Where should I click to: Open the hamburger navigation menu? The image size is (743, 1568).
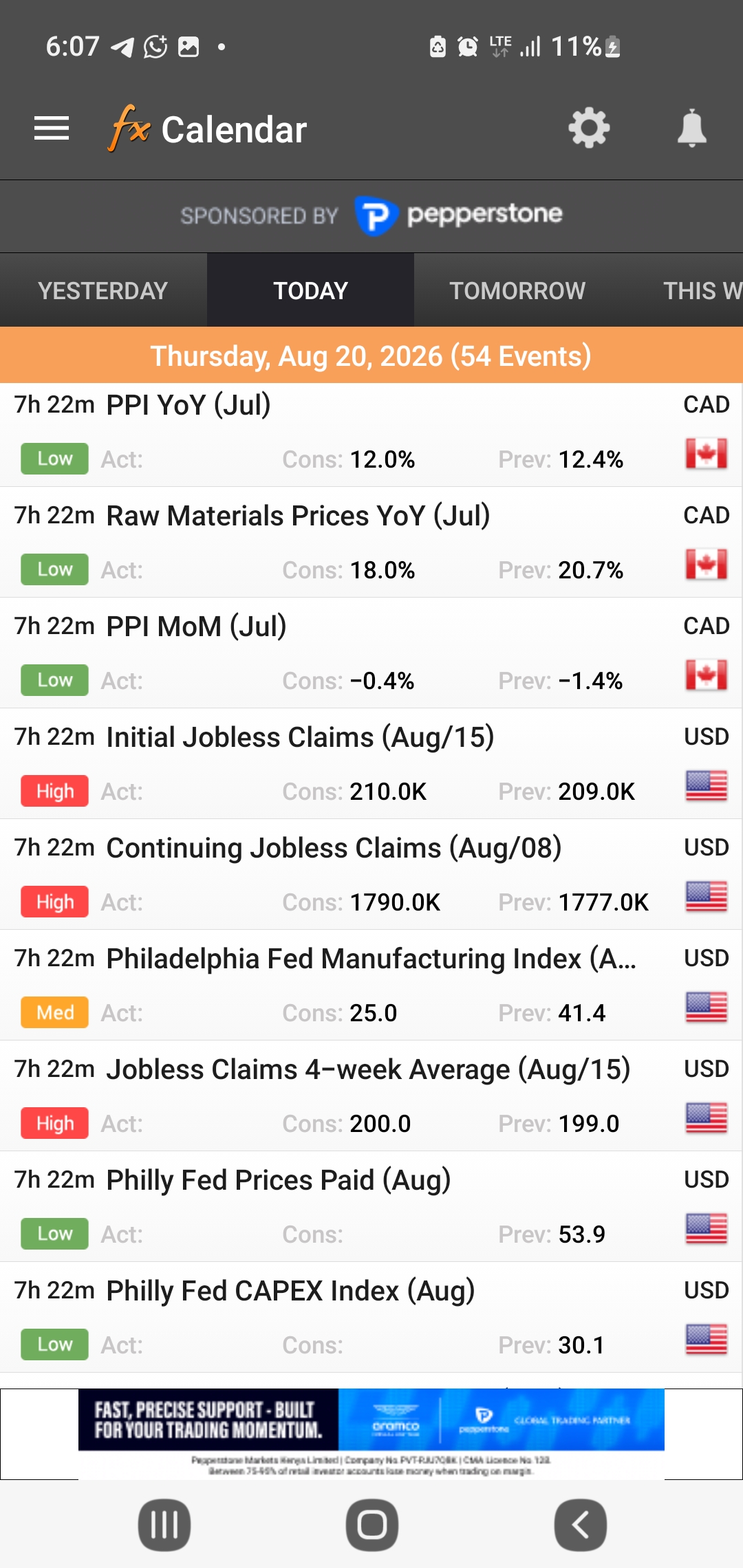(52, 129)
